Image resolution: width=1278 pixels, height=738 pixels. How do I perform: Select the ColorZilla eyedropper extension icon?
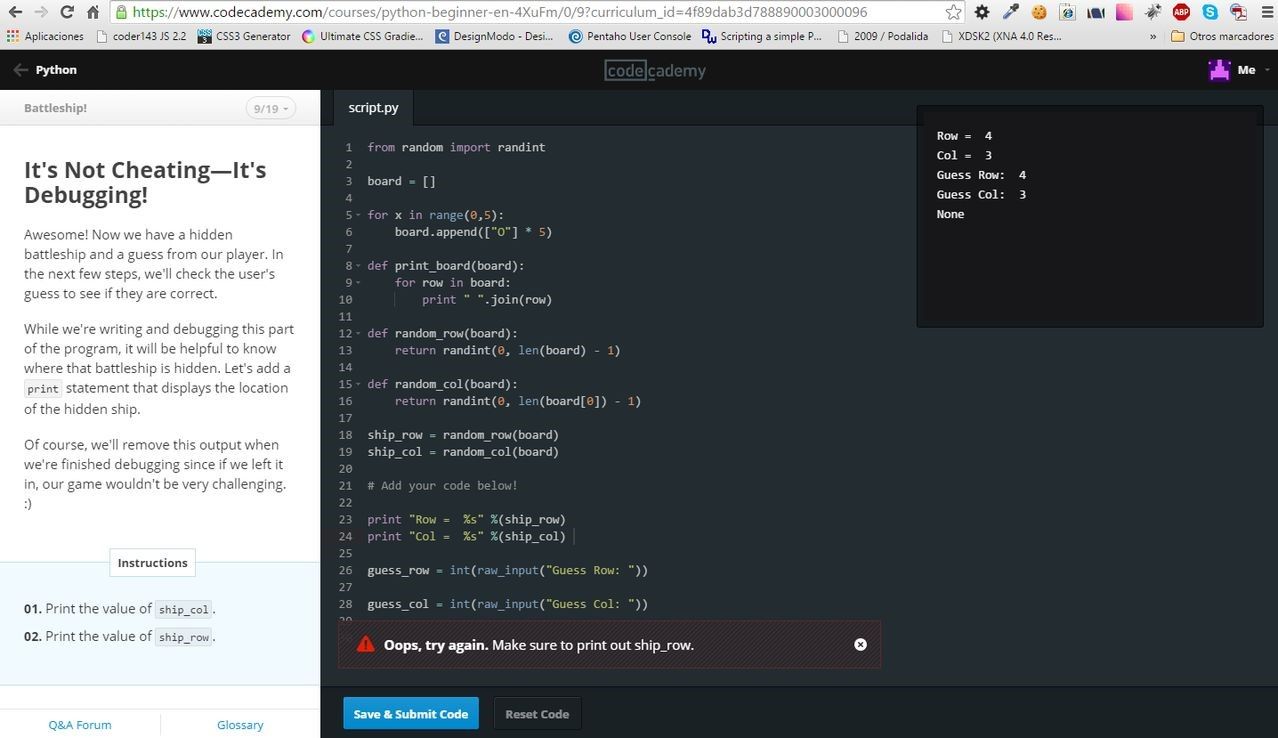click(1011, 11)
